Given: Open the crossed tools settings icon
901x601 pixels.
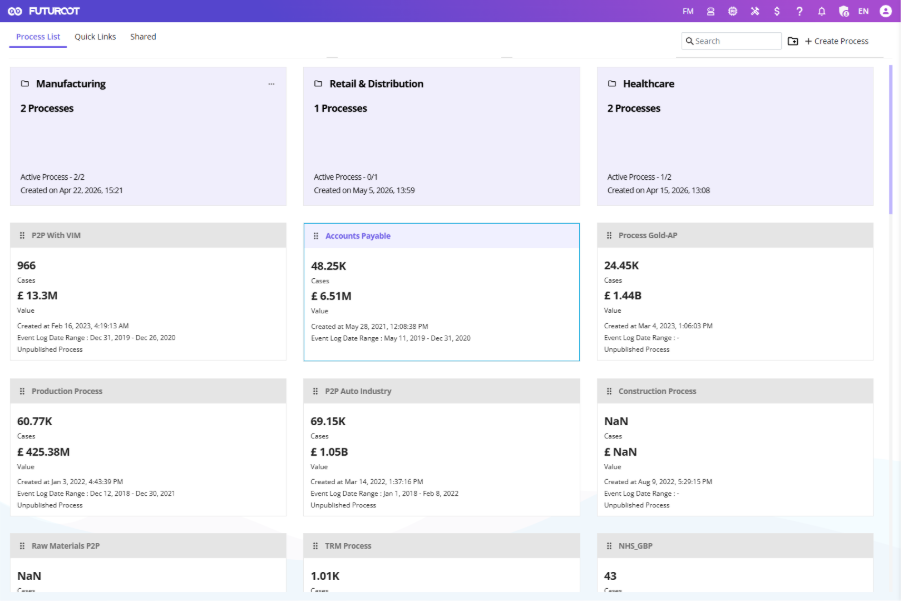Looking at the screenshot, I should [x=755, y=11].
